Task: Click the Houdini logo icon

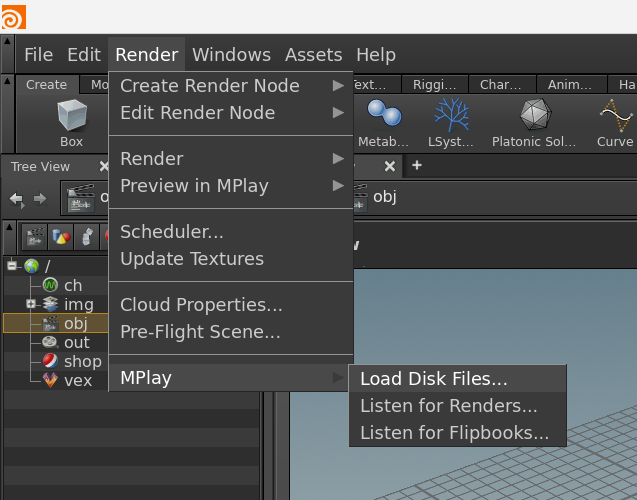Action: pyautogui.click(x=13, y=17)
